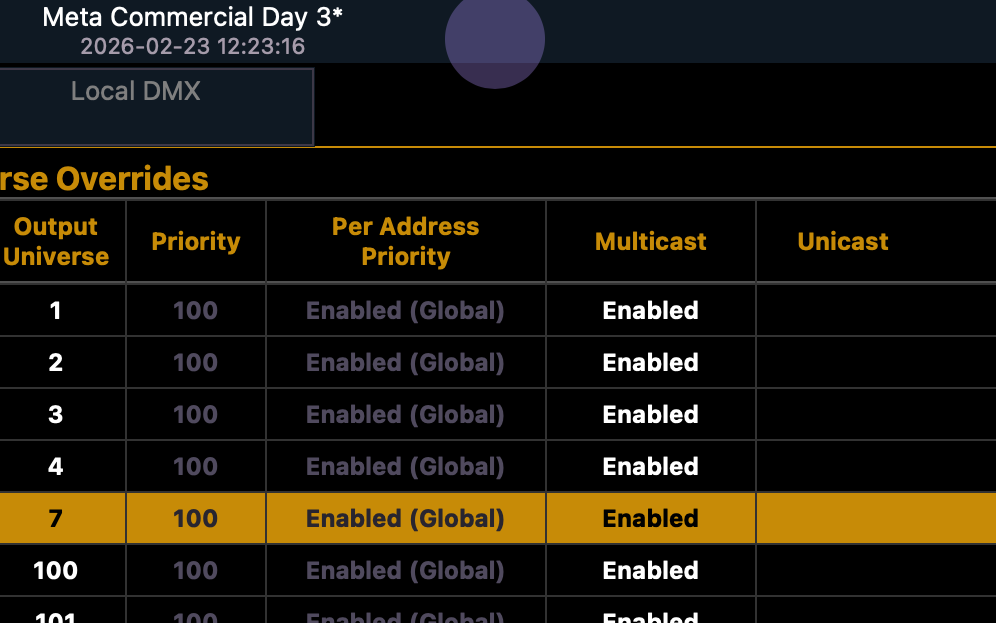Select output universe 4 cell

56,467
